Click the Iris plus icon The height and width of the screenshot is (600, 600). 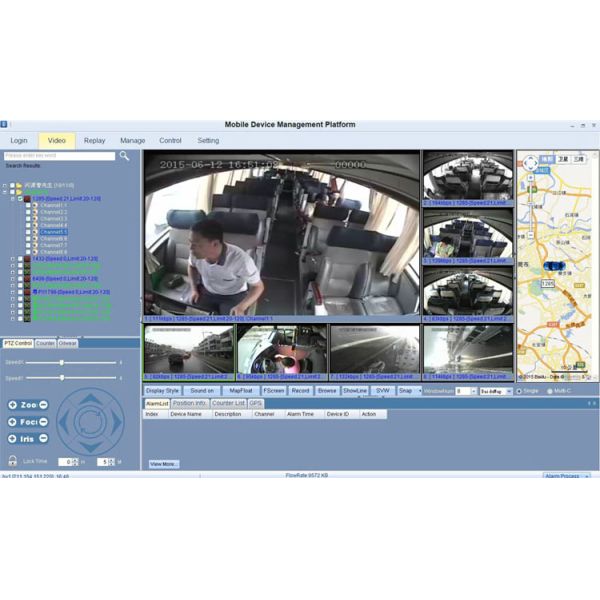[x=12, y=438]
